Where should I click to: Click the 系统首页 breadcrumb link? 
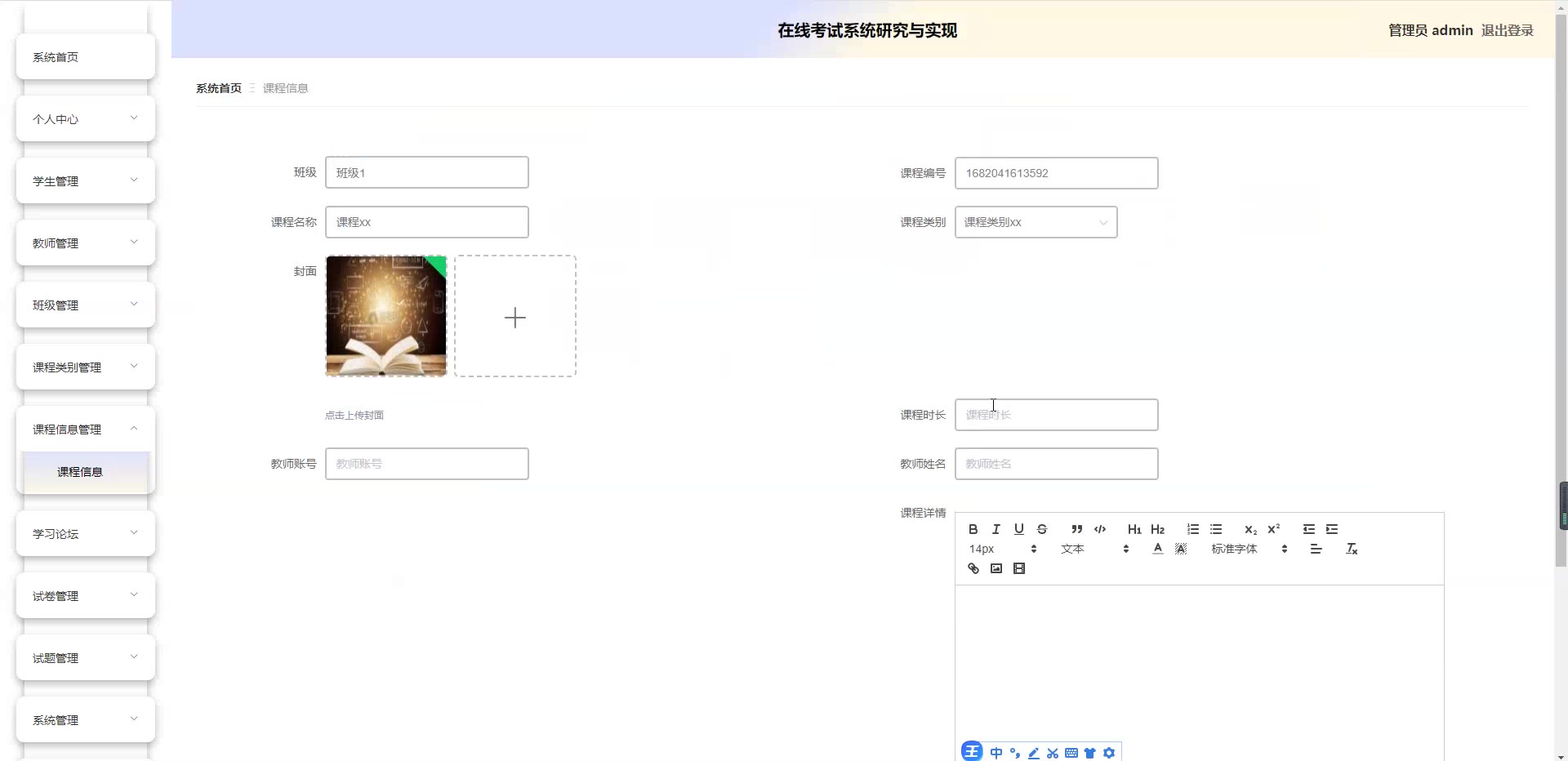[x=218, y=88]
